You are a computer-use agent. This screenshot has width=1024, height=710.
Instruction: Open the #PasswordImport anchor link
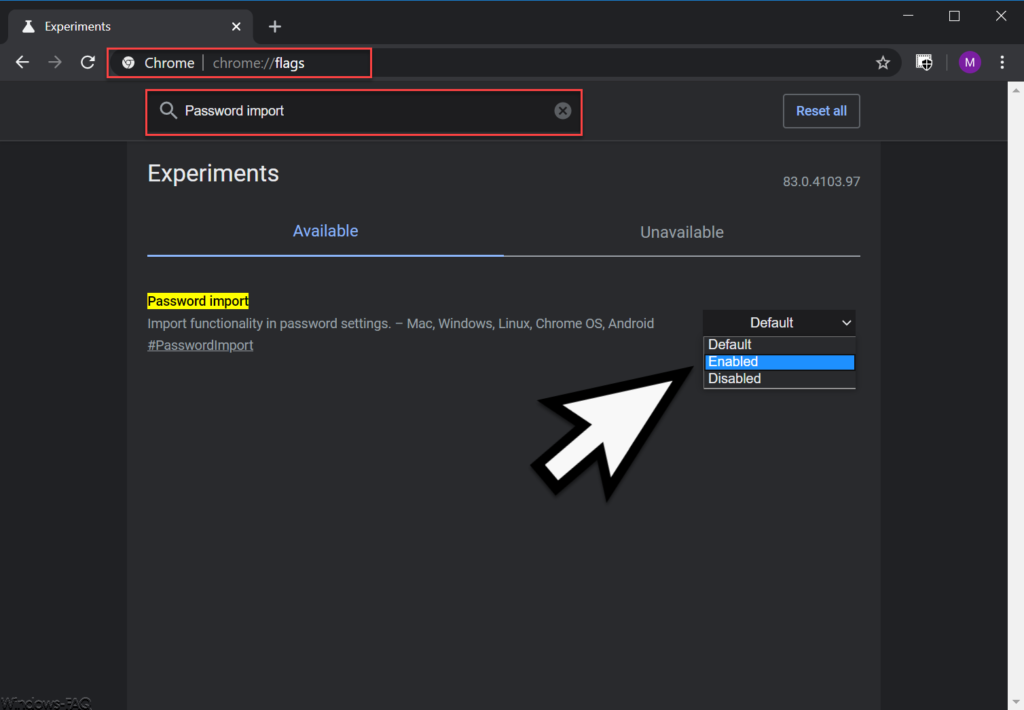[x=200, y=346]
